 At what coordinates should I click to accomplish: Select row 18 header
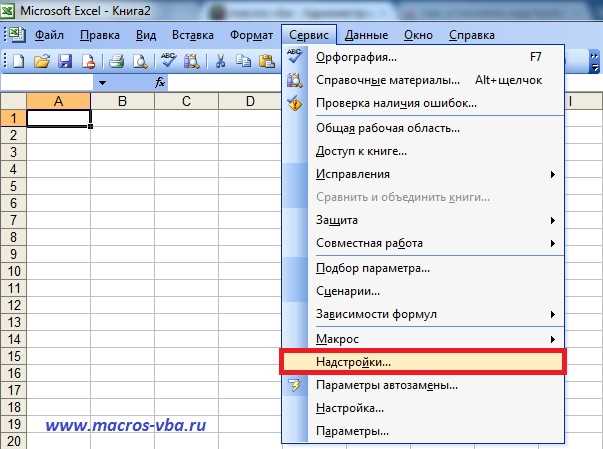pos(13,407)
